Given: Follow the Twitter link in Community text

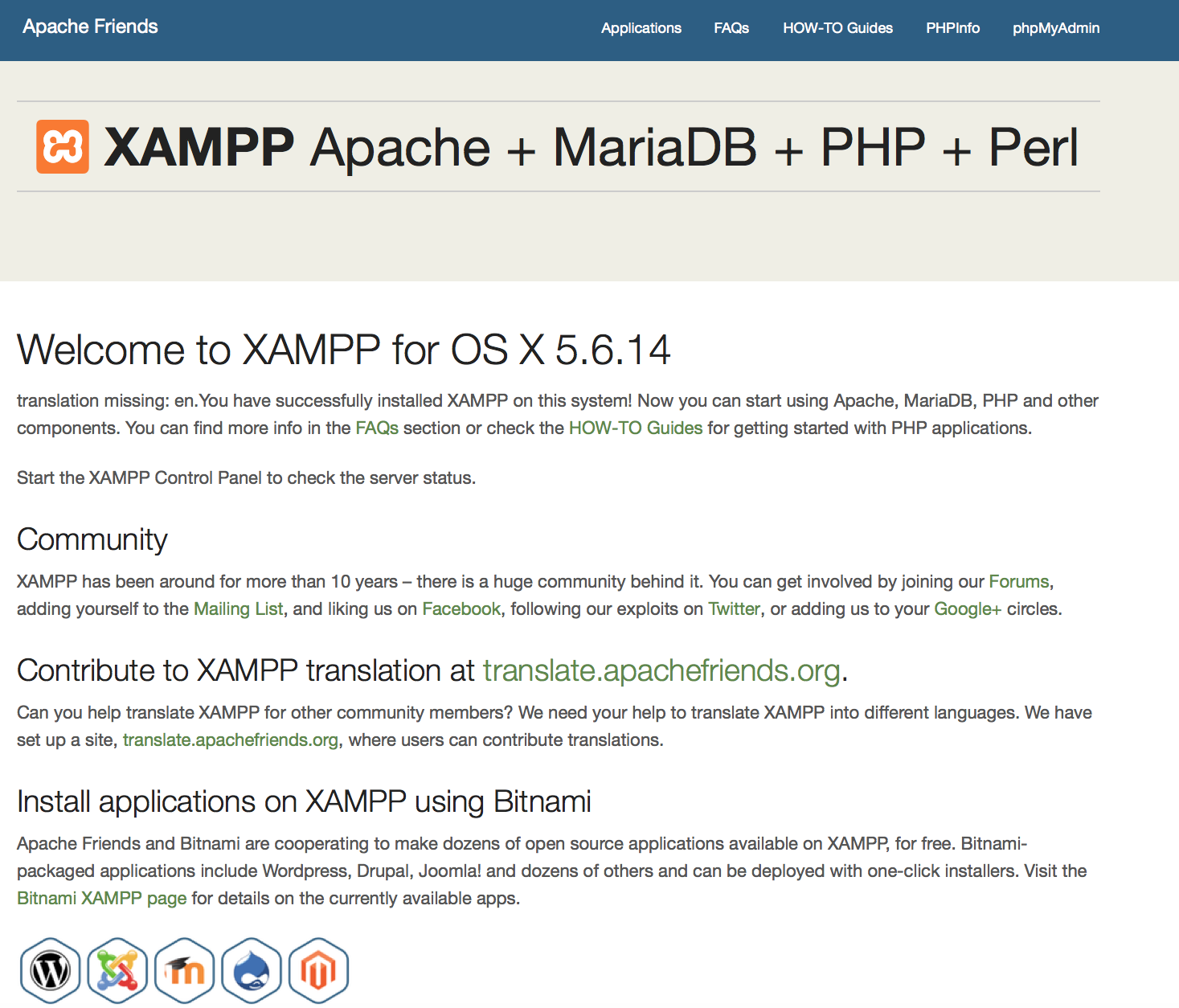Looking at the screenshot, I should (734, 608).
